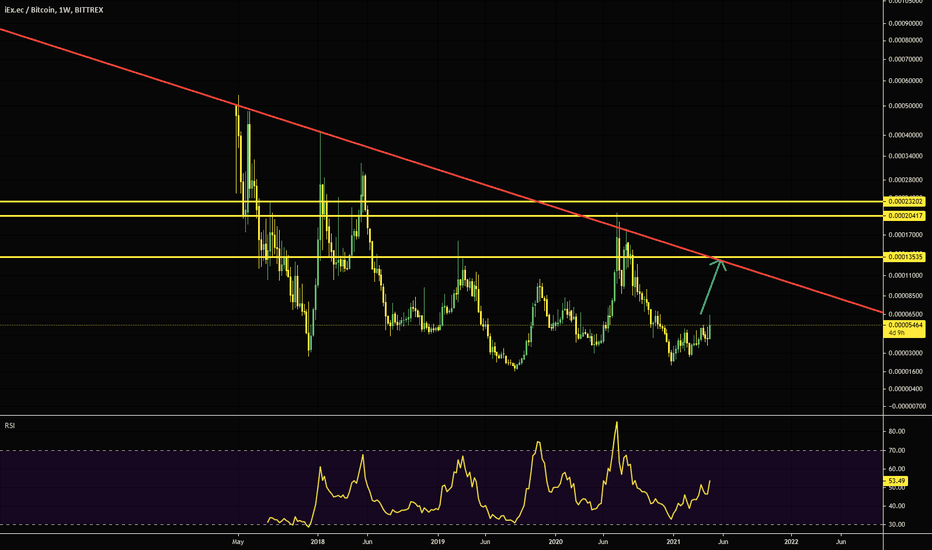The height and width of the screenshot is (550, 932).
Task: Click the 0.00017000 price axis label
Action: pos(906,235)
